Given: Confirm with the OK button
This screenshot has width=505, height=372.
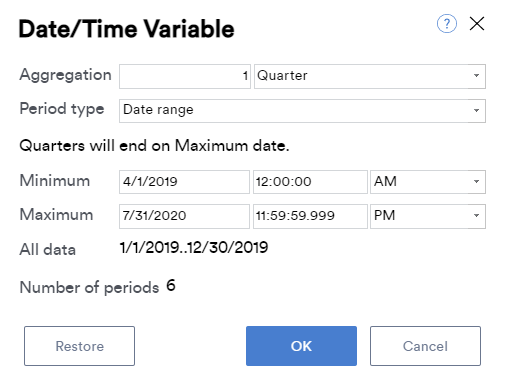Looking at the screenshot, I should click(x=301, y=346).
